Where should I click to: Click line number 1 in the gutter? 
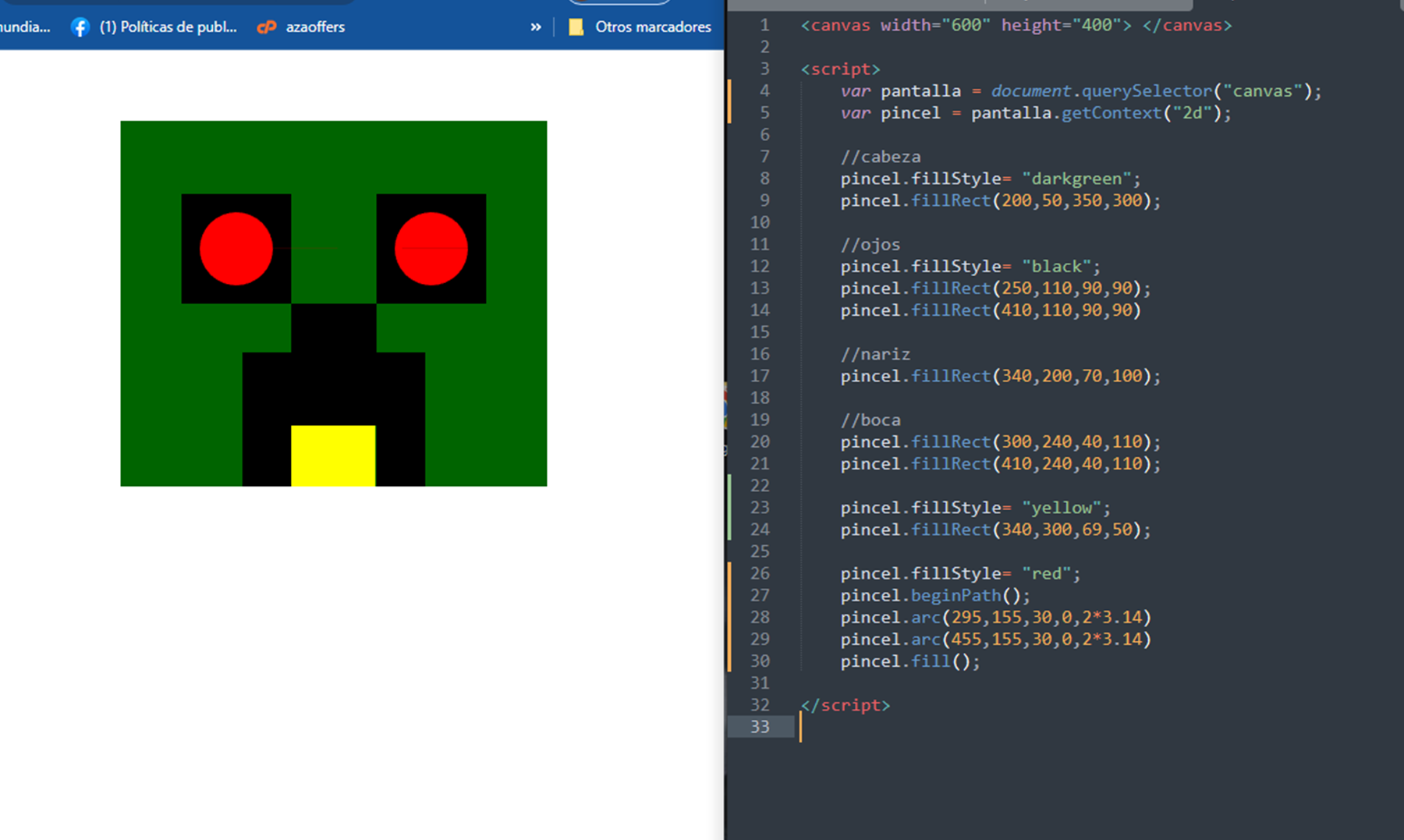[764, 25]
